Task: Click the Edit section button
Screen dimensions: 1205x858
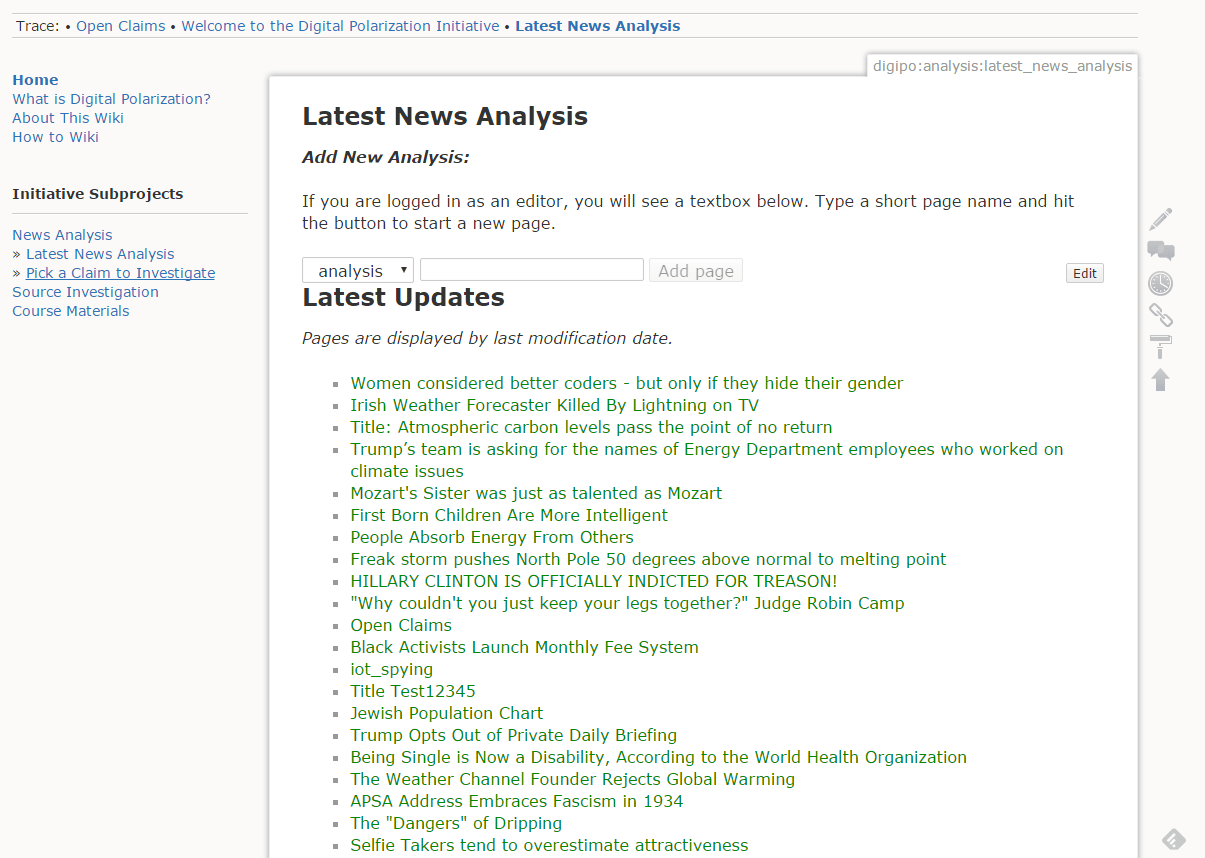Action: (x=1084, y=273)
